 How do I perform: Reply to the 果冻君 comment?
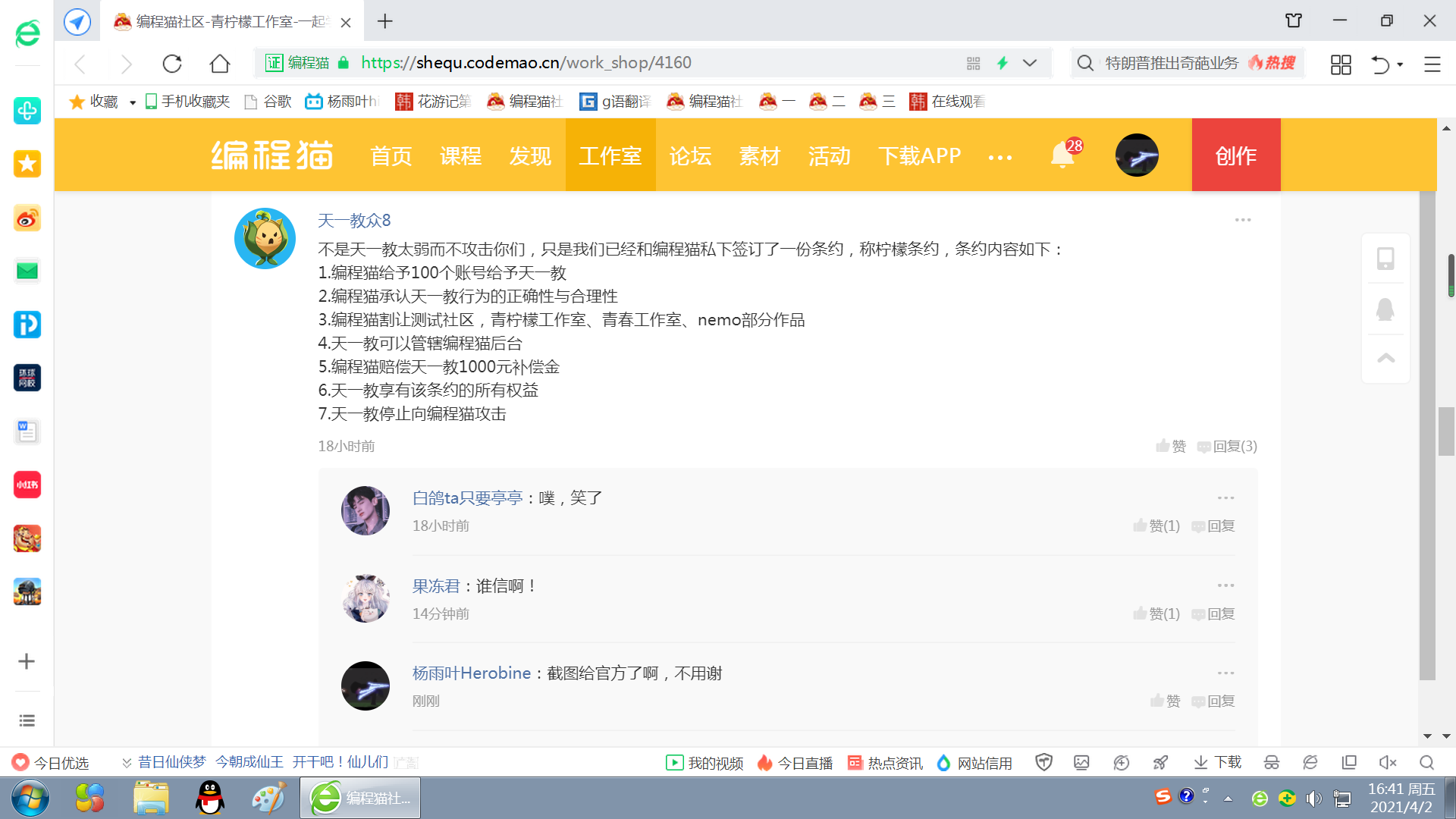(1213, 613)
